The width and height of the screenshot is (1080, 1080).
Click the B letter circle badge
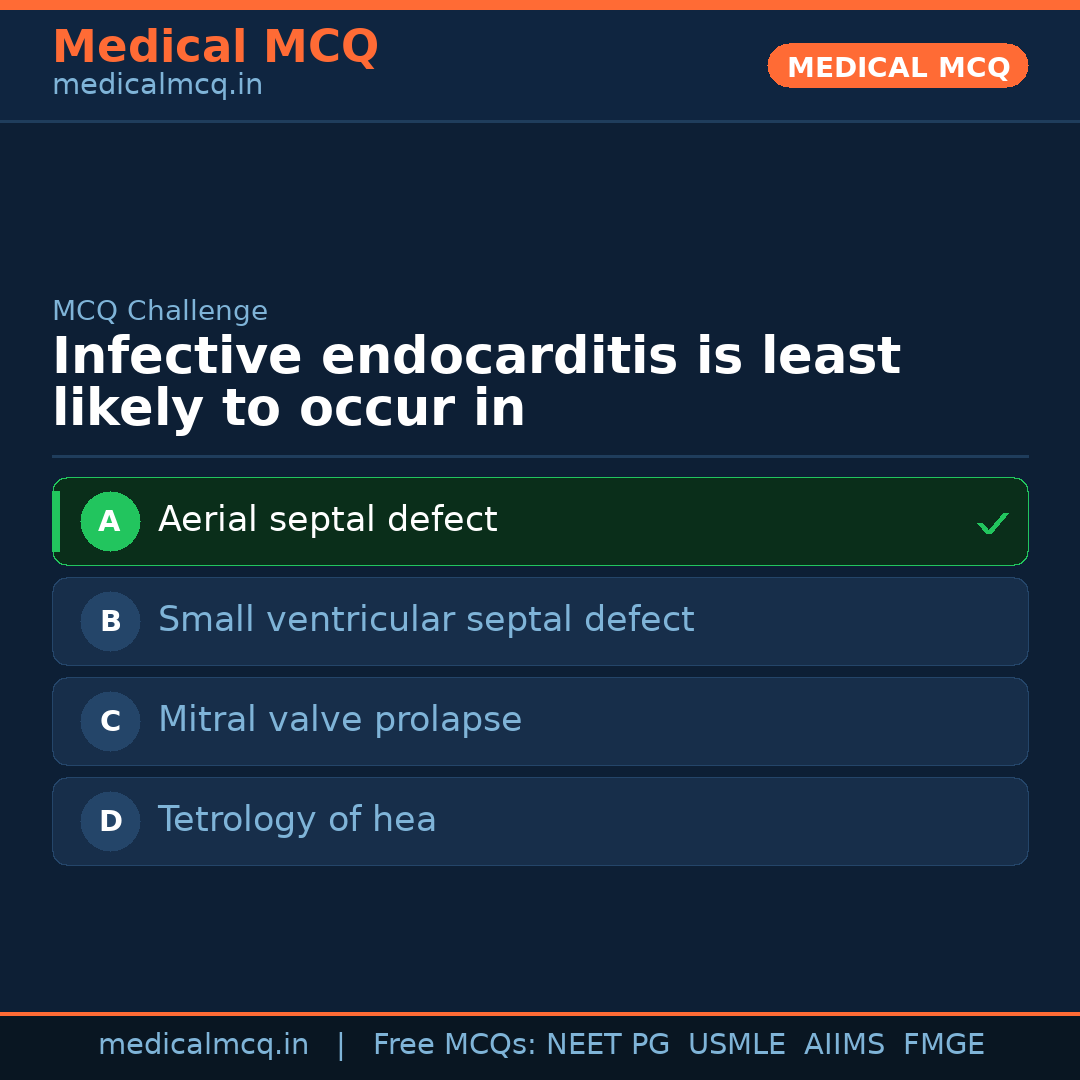(110, 621)
